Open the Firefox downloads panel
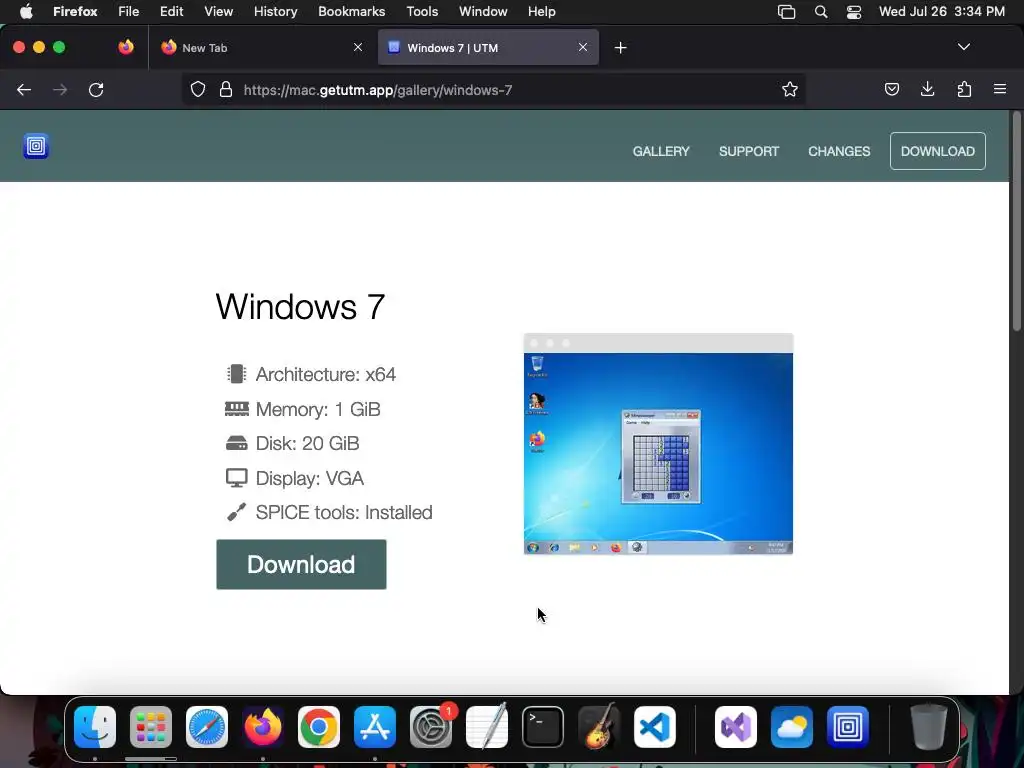The height and width of the screenshot is (768, 1024). [927, 89]
